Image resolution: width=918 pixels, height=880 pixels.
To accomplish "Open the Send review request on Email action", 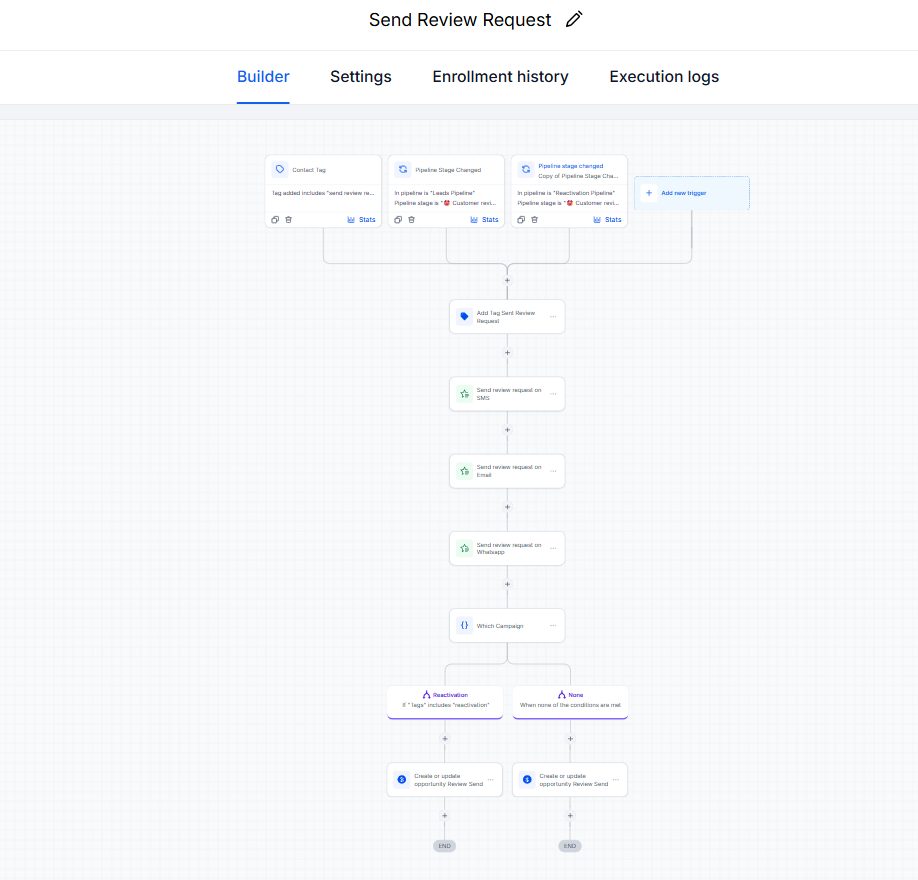I will [507, 471].
